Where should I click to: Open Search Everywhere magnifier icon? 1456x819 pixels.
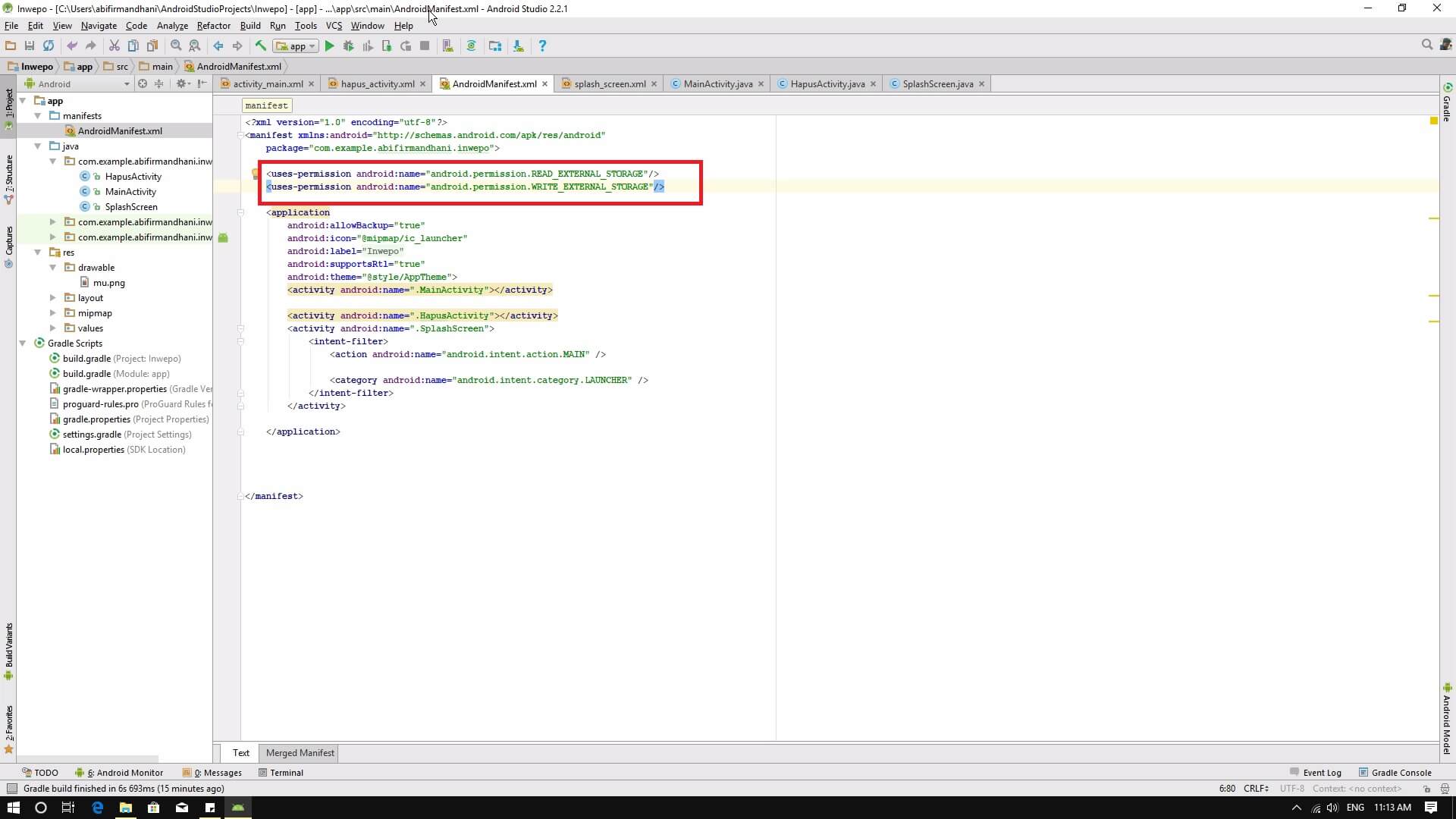1426,45
